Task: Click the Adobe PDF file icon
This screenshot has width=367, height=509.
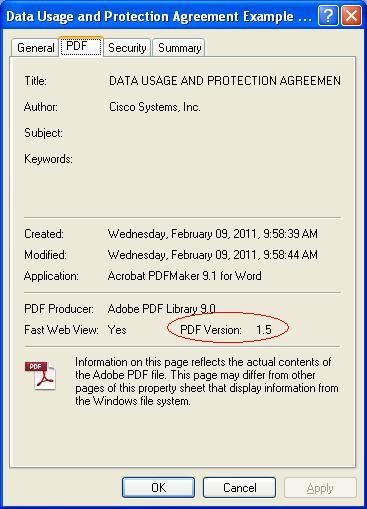Action: coord(40,376)
